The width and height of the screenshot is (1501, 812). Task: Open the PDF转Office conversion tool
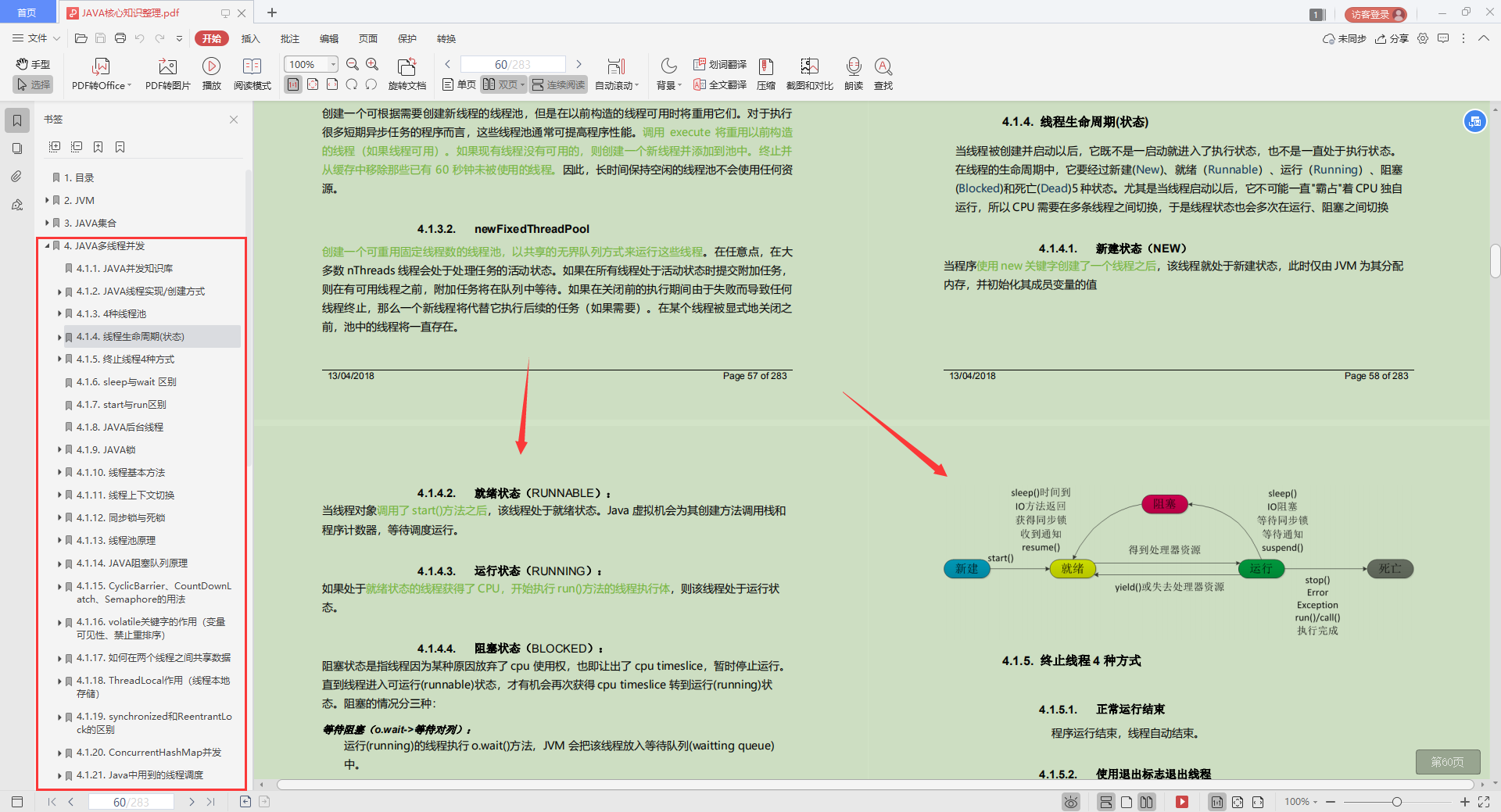coord(100,74)
